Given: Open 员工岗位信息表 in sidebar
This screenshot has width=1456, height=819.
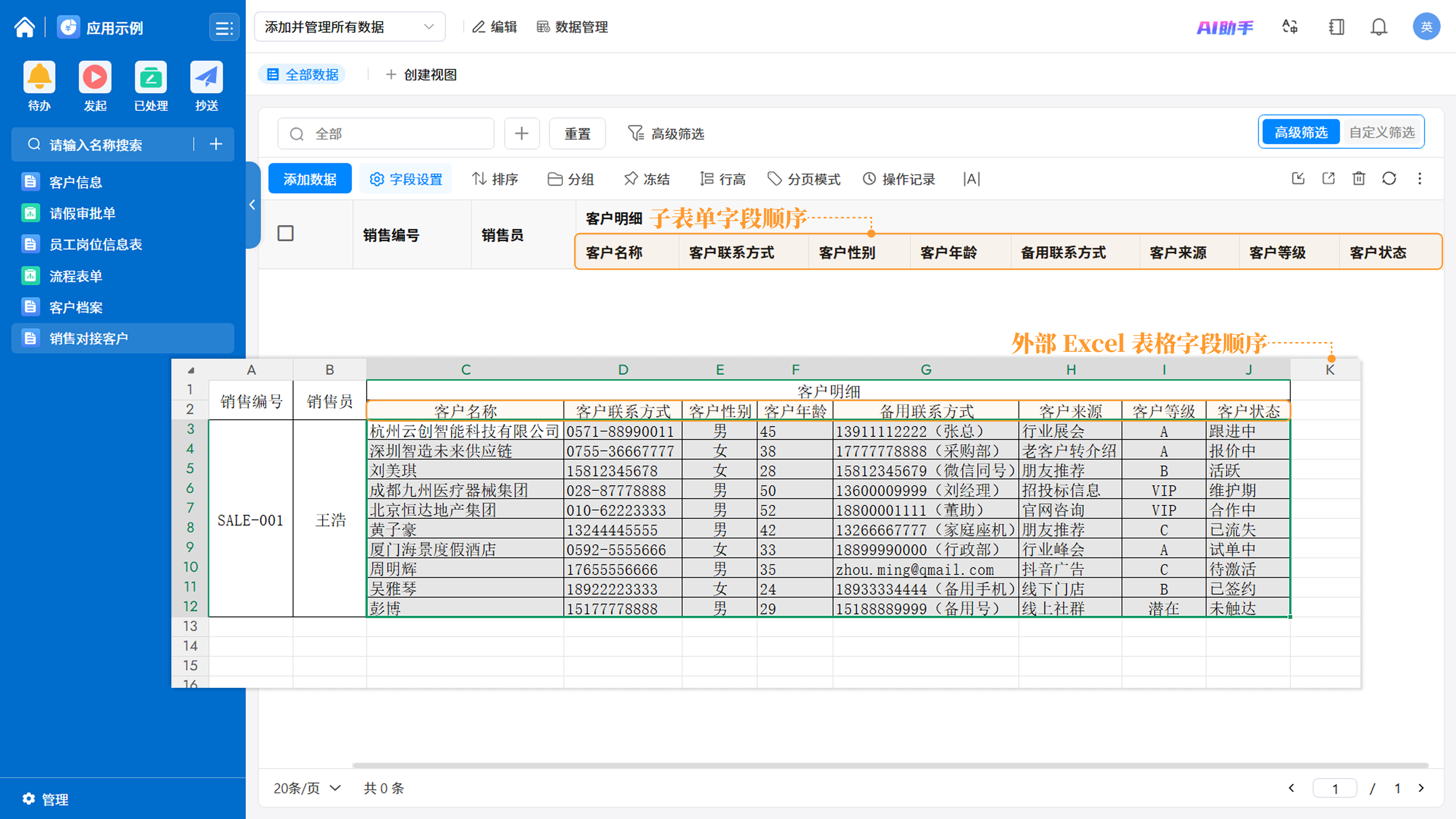Looking at the screenshot, I should [x=122, y=244].
